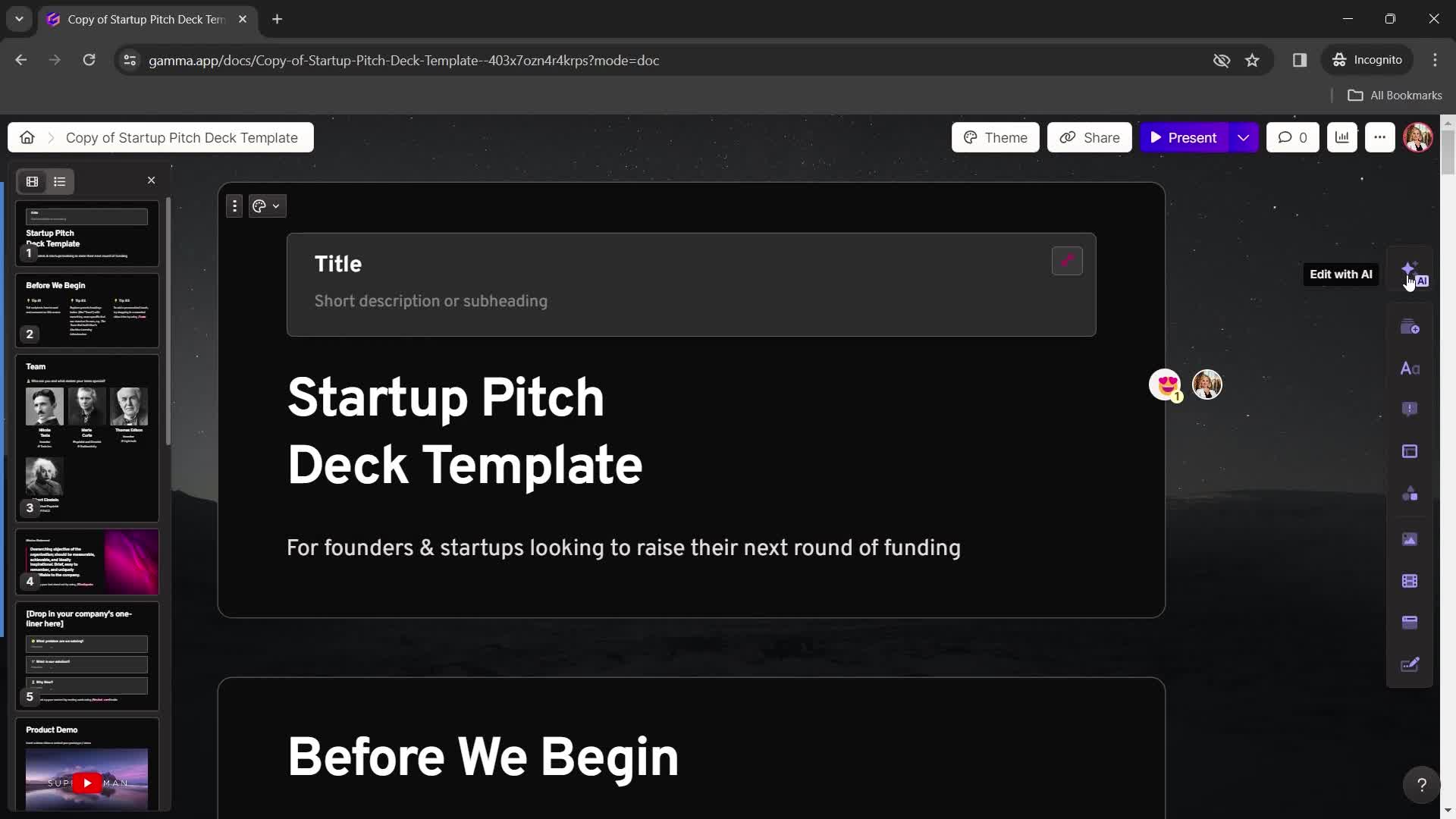Select the pen/notes icon at bottom right sidebar

pyautogui.click(x=1411, y=664)
